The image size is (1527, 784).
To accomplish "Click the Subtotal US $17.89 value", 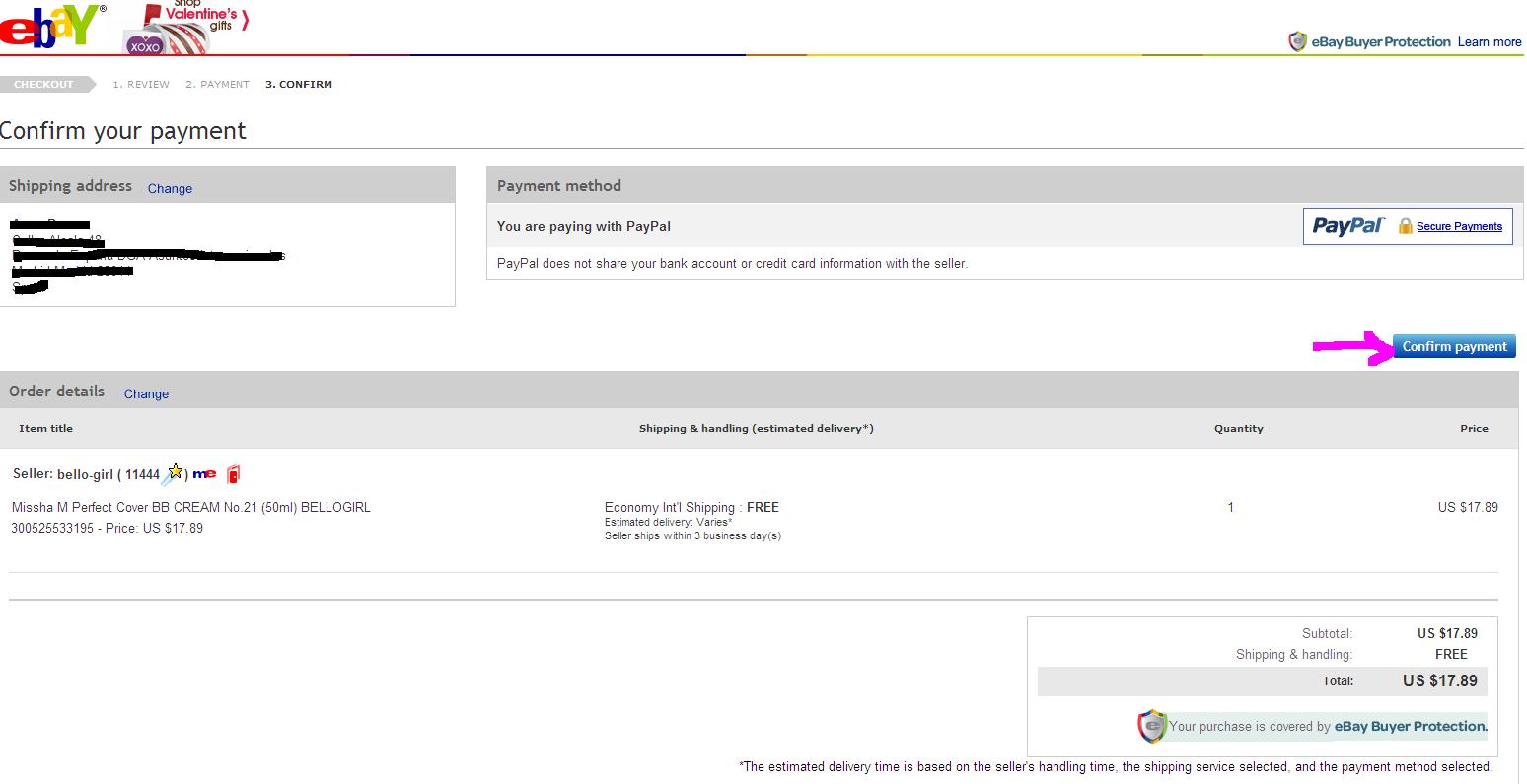I will tap(1447, 634).
